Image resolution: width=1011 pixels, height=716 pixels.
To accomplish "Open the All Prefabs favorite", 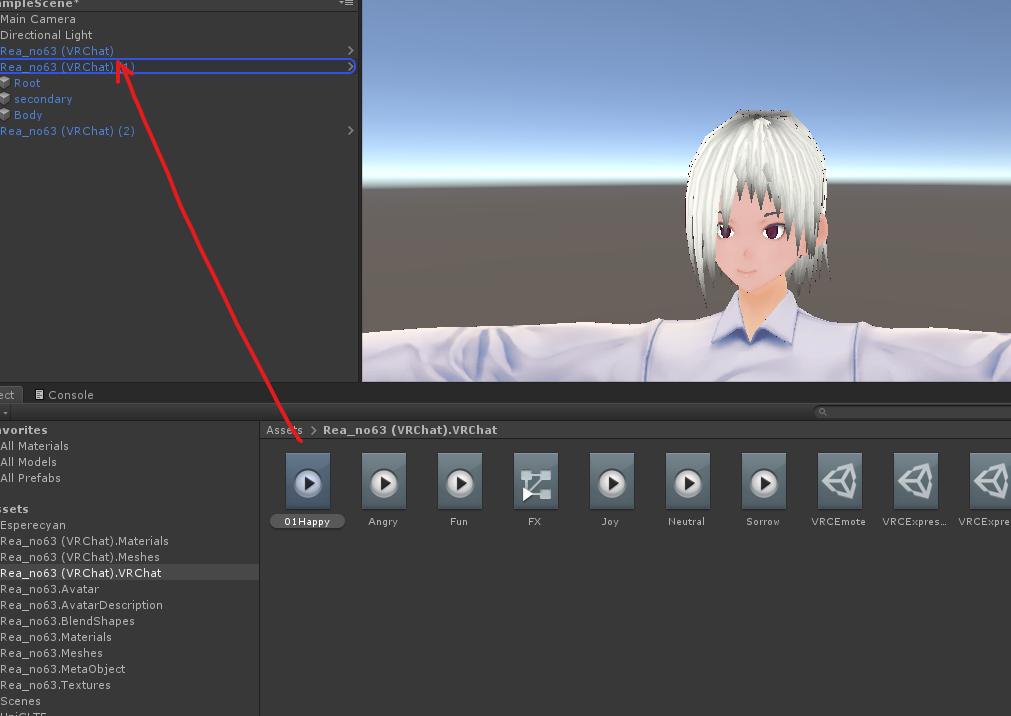I will [x=30, y=479].
